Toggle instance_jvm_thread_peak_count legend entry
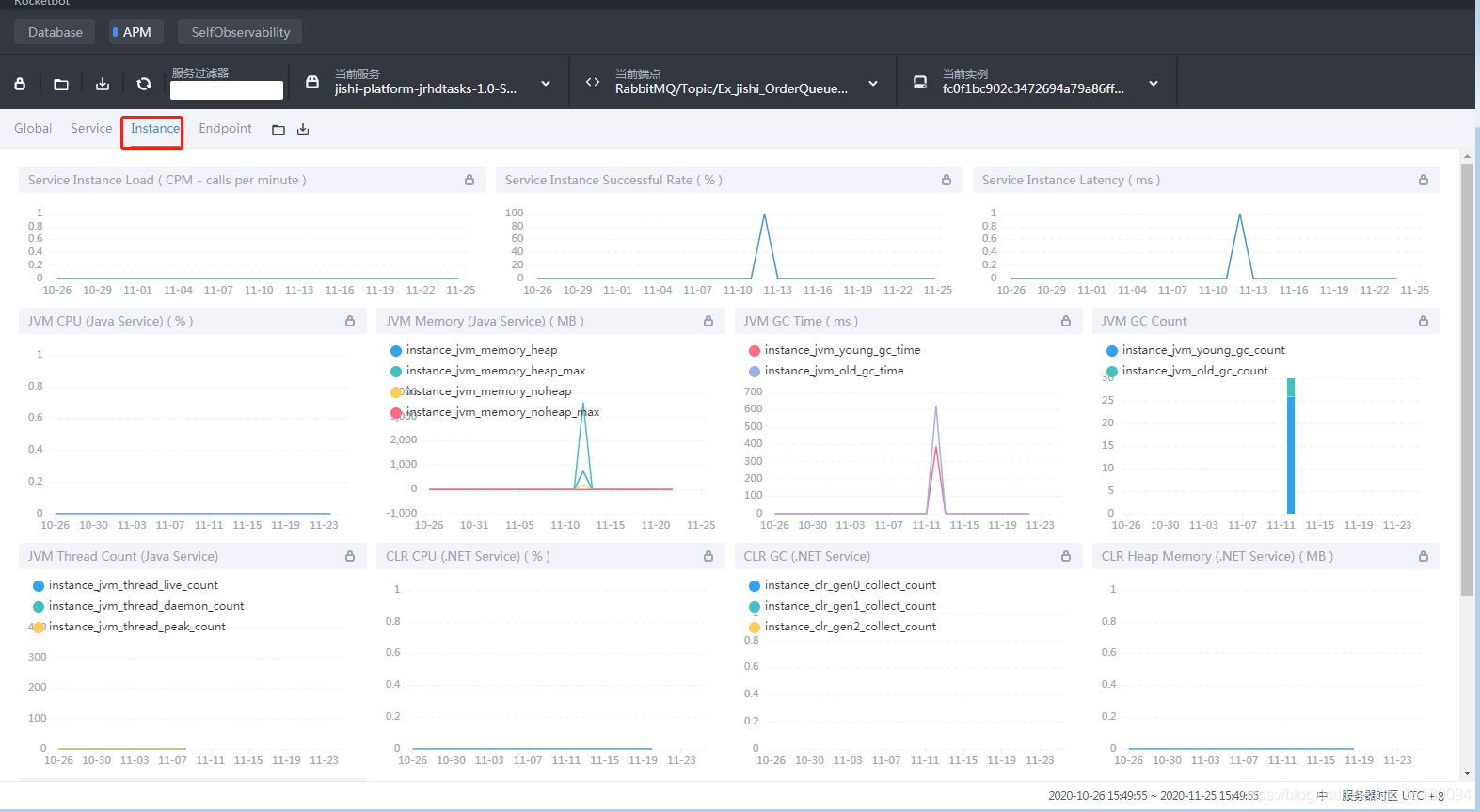Screen dimensions: 1480x812 [x=130, y=627]
